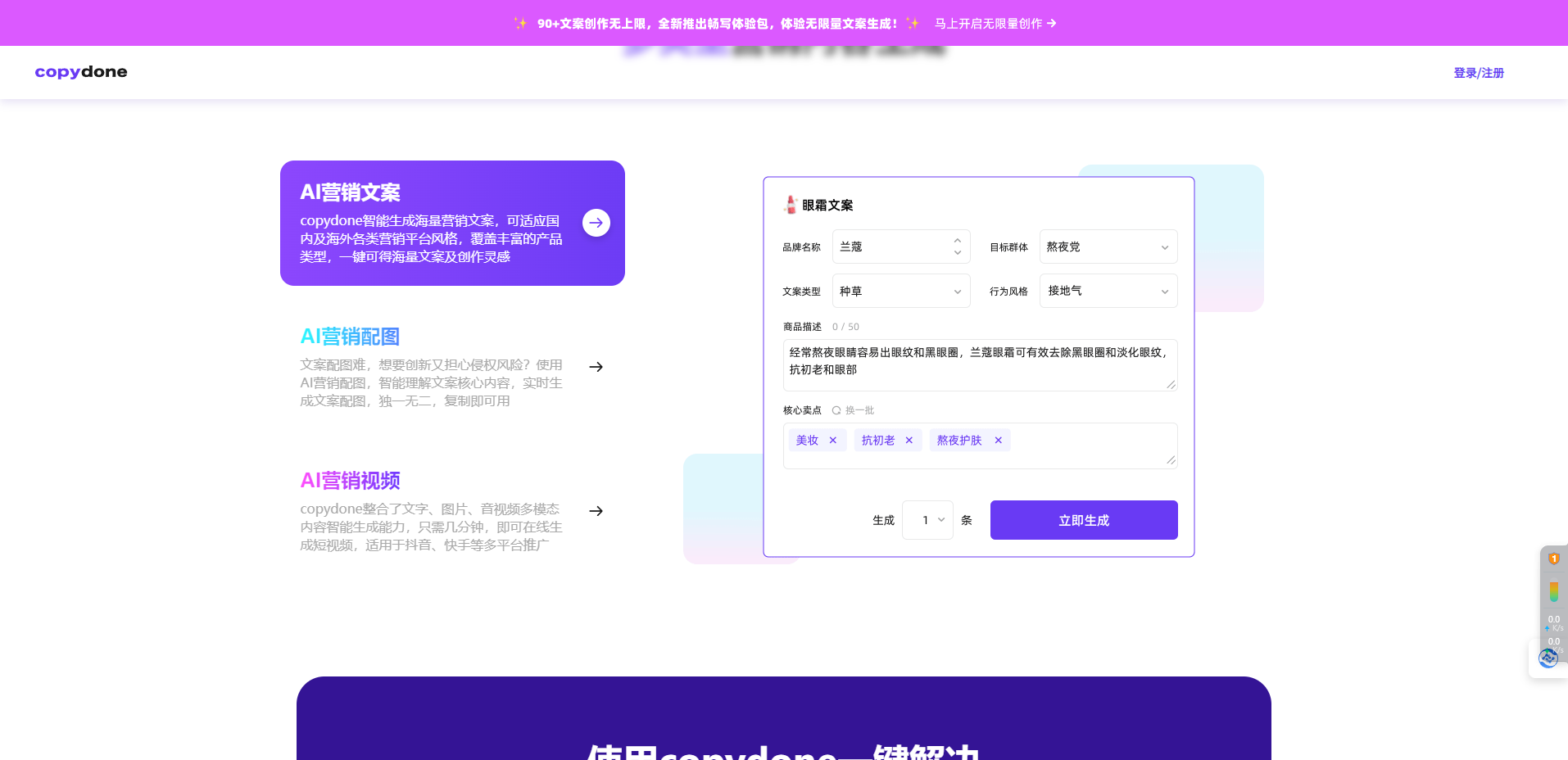Viewport: 1568px width, 760px height.
Task: Click the arrow next to AI营销视频
Action: (x=596, y=510)
